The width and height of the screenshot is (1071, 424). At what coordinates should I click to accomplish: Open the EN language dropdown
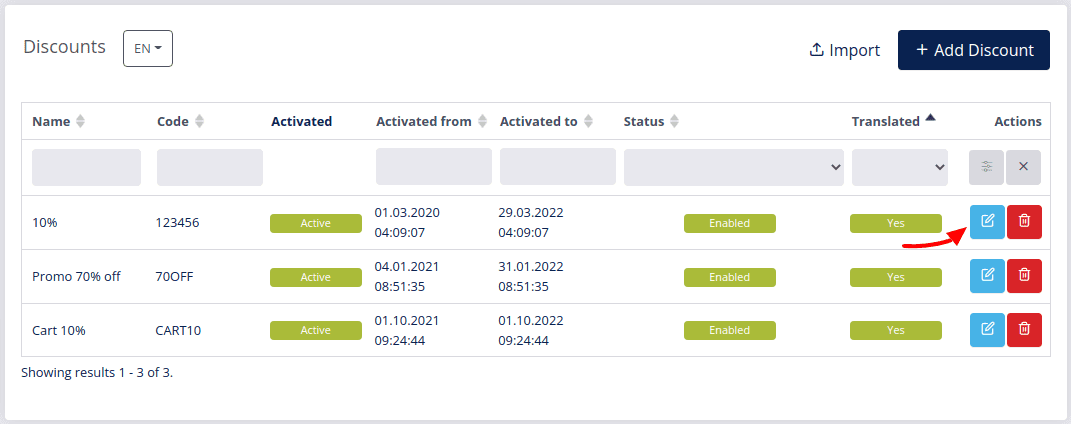[148, 48]
